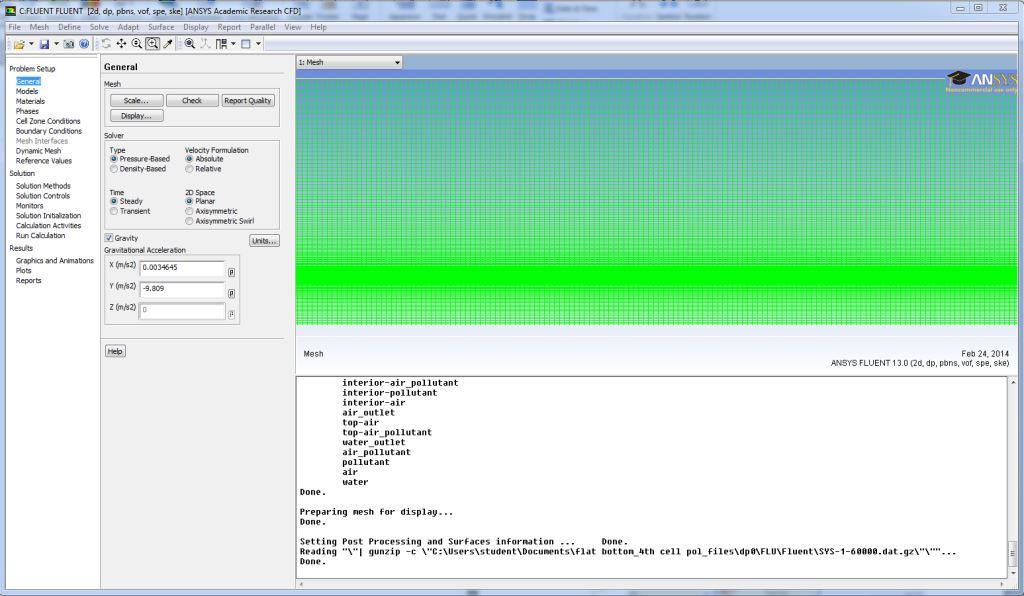
Task: Open the Display menu
Action: tap(196, 27)
